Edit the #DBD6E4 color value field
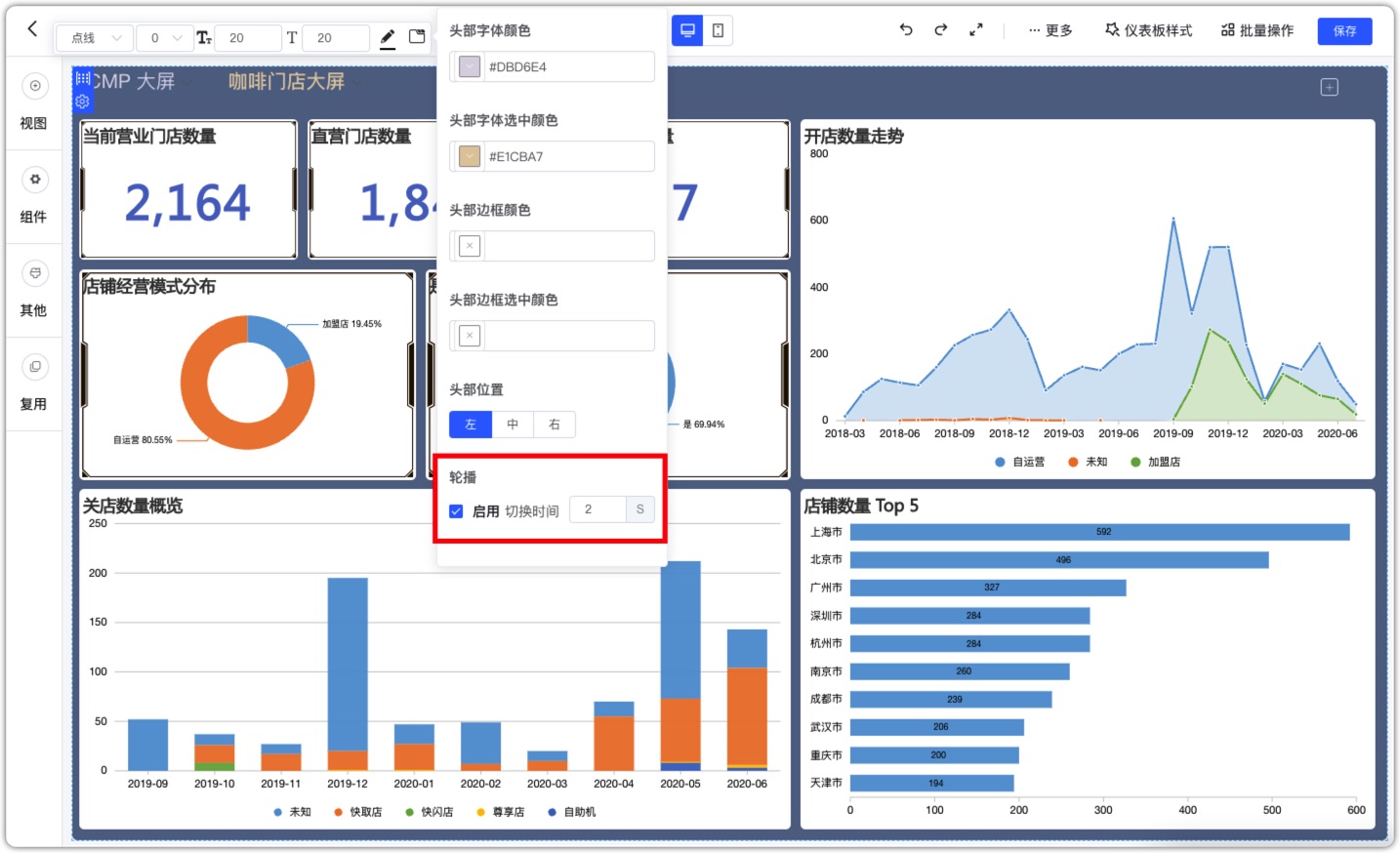This screenshot has height=853, width=1400. click(x=568, y=66)
